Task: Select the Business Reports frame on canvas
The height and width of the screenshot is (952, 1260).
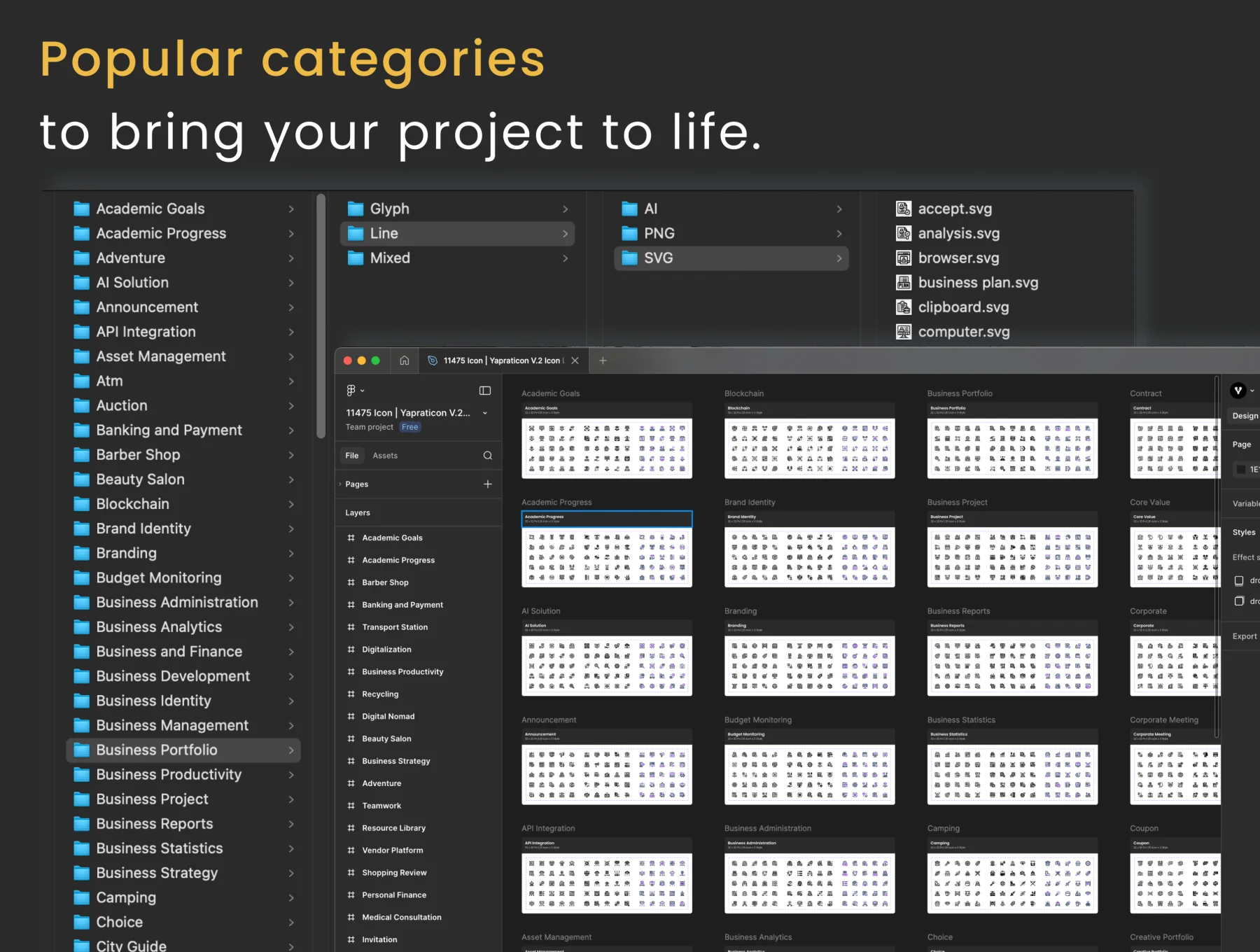Action: pos(1012,658)
